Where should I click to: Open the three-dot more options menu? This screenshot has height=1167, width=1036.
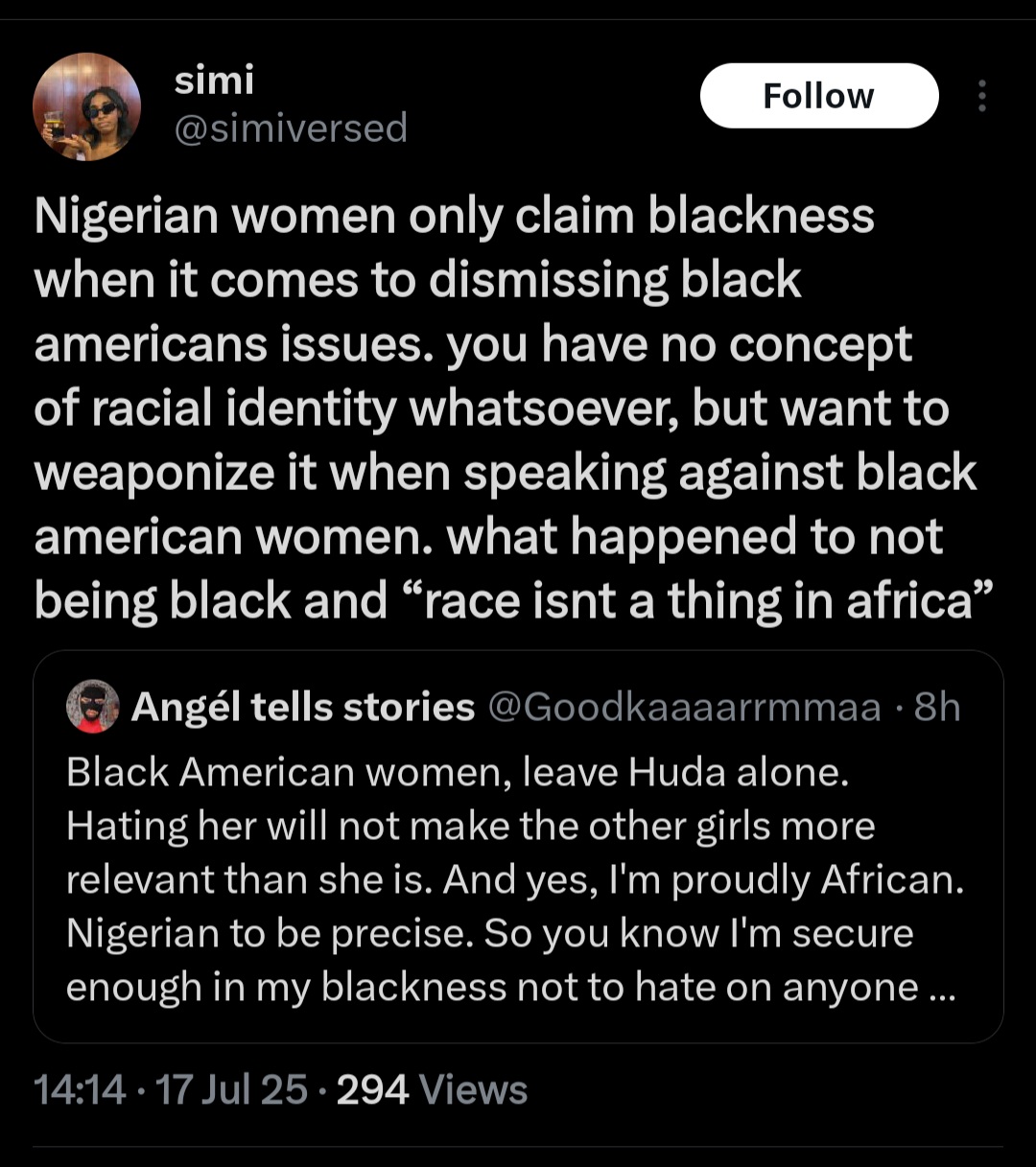(981, 96)
